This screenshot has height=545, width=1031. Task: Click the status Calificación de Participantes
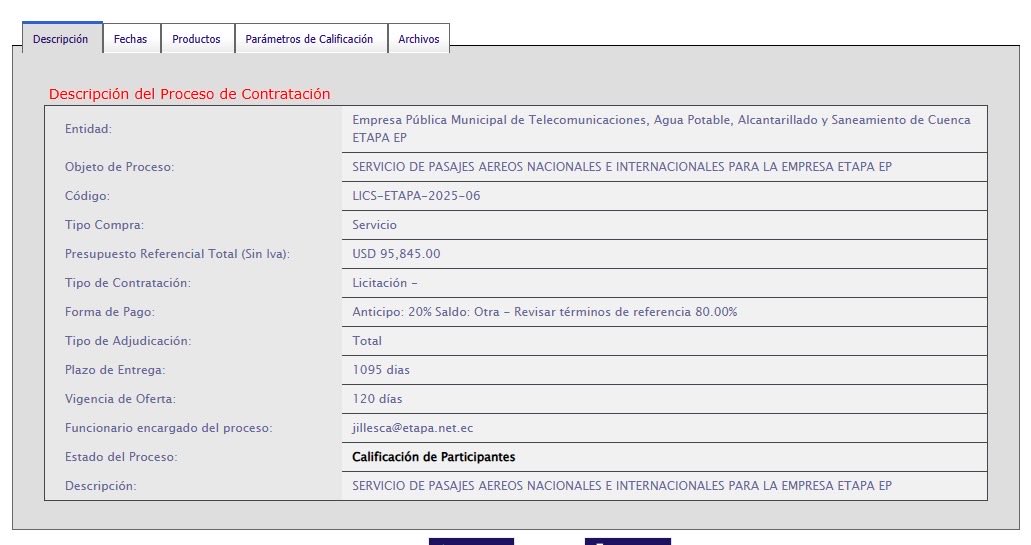[433, 457]
